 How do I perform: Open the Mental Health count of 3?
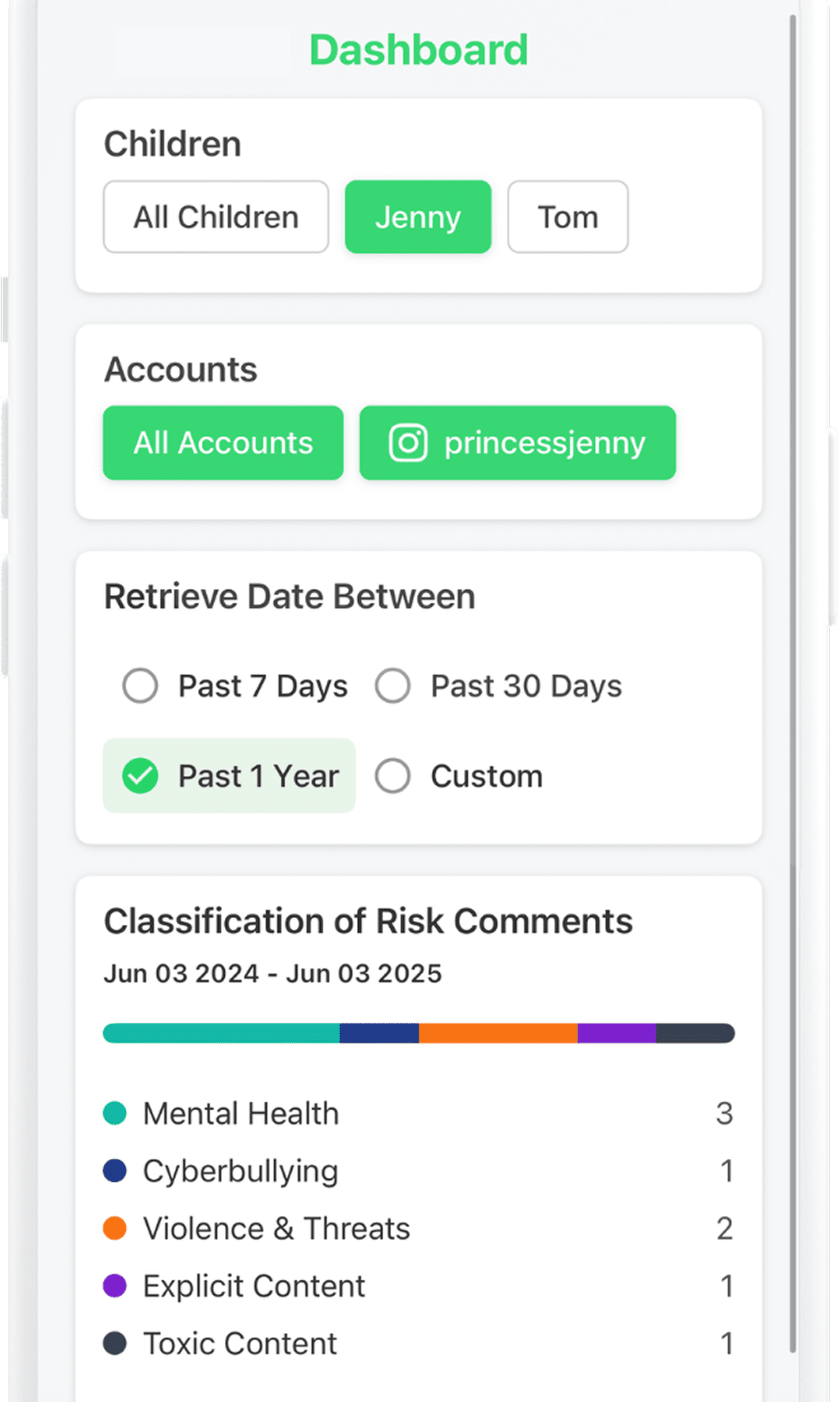click(724, 1113)
